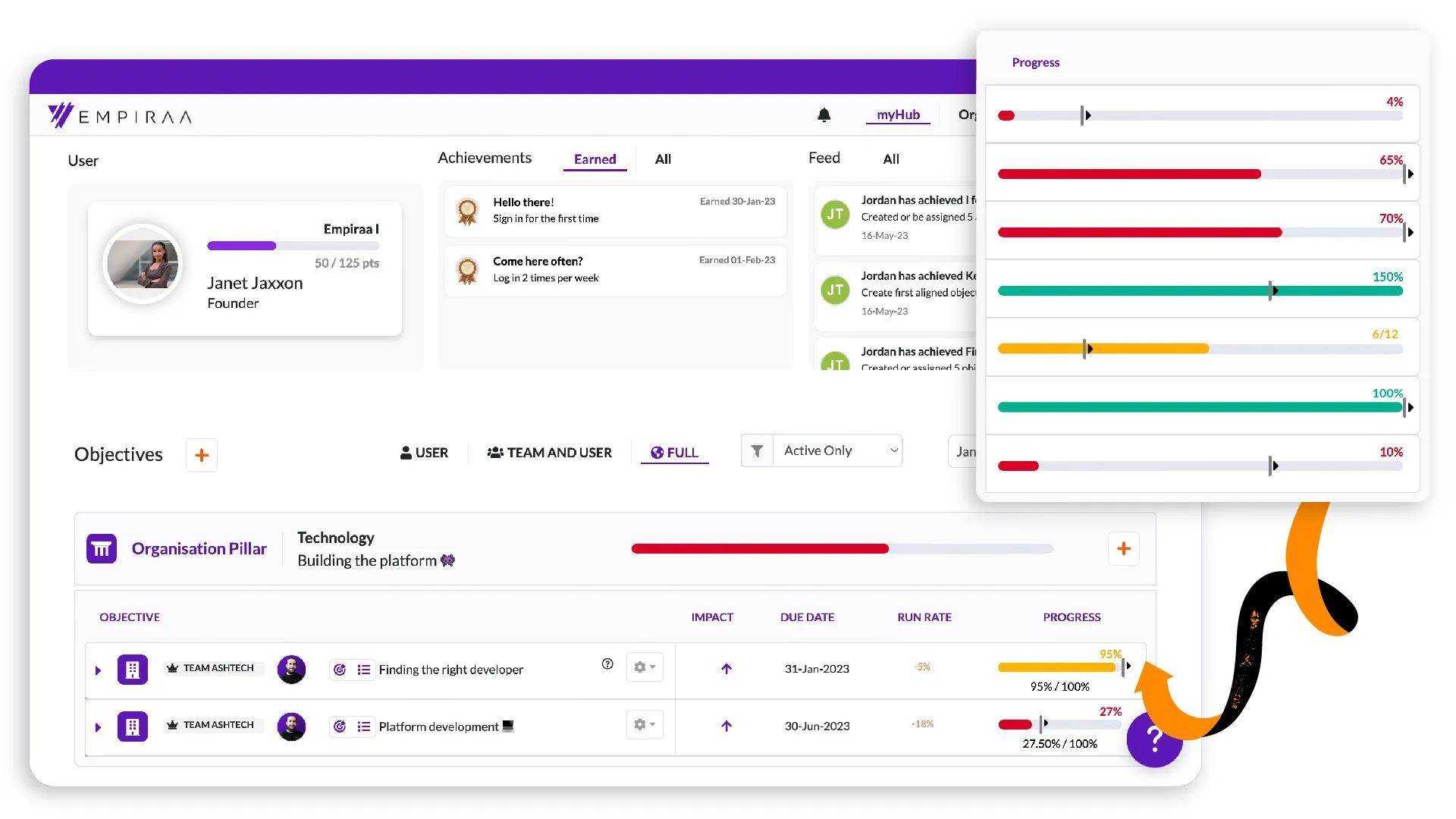Image resolution: width=1456 pixels, height=819 pixels.
Task: Select the USER objectives view
Action: (x=424, y=453)
